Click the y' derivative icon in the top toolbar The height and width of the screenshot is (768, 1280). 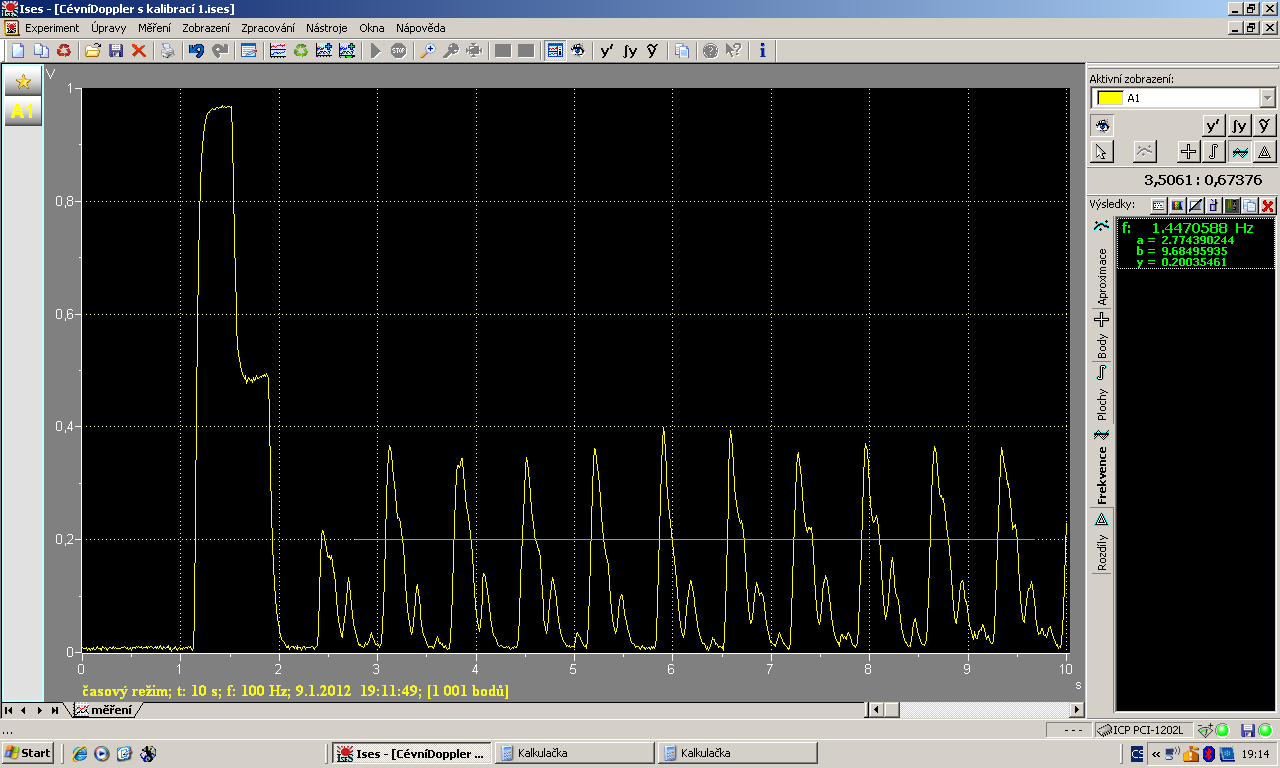607,50
